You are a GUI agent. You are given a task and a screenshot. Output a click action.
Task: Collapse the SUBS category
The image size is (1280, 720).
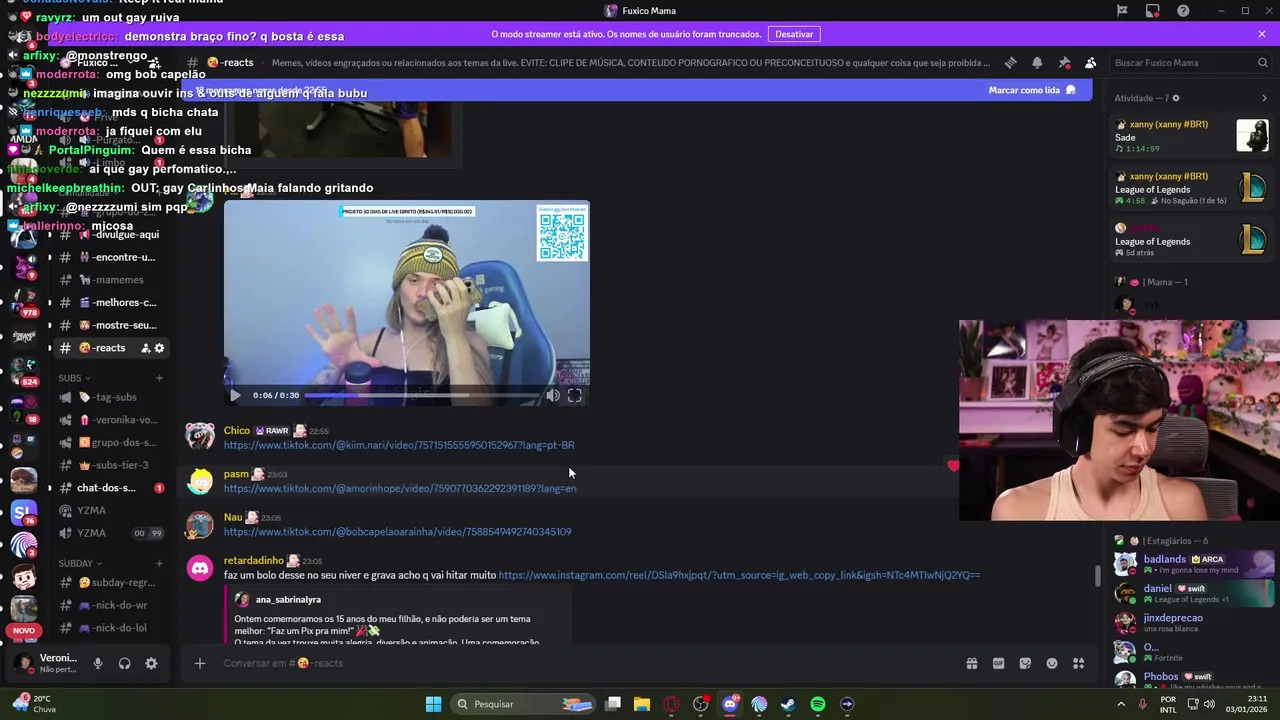[x=74, y=378]
